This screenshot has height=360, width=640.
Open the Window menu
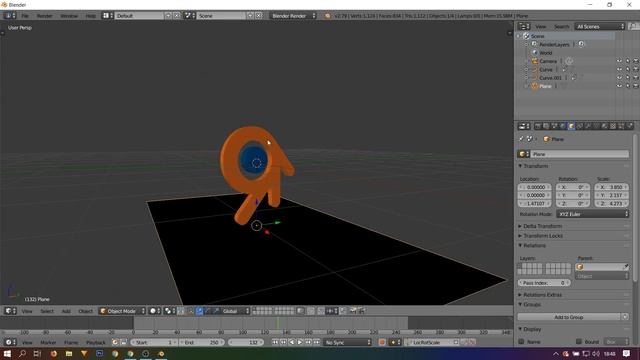[x=69, y=16]
